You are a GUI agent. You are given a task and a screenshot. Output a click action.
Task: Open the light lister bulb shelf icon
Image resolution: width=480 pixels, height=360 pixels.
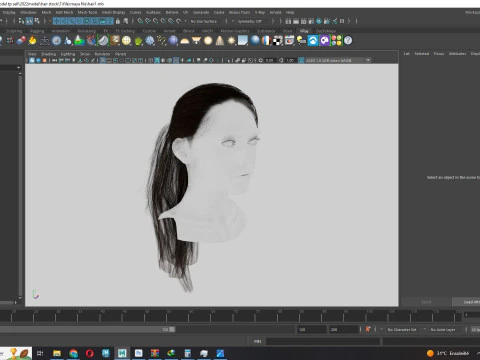[x=301, y=41]
